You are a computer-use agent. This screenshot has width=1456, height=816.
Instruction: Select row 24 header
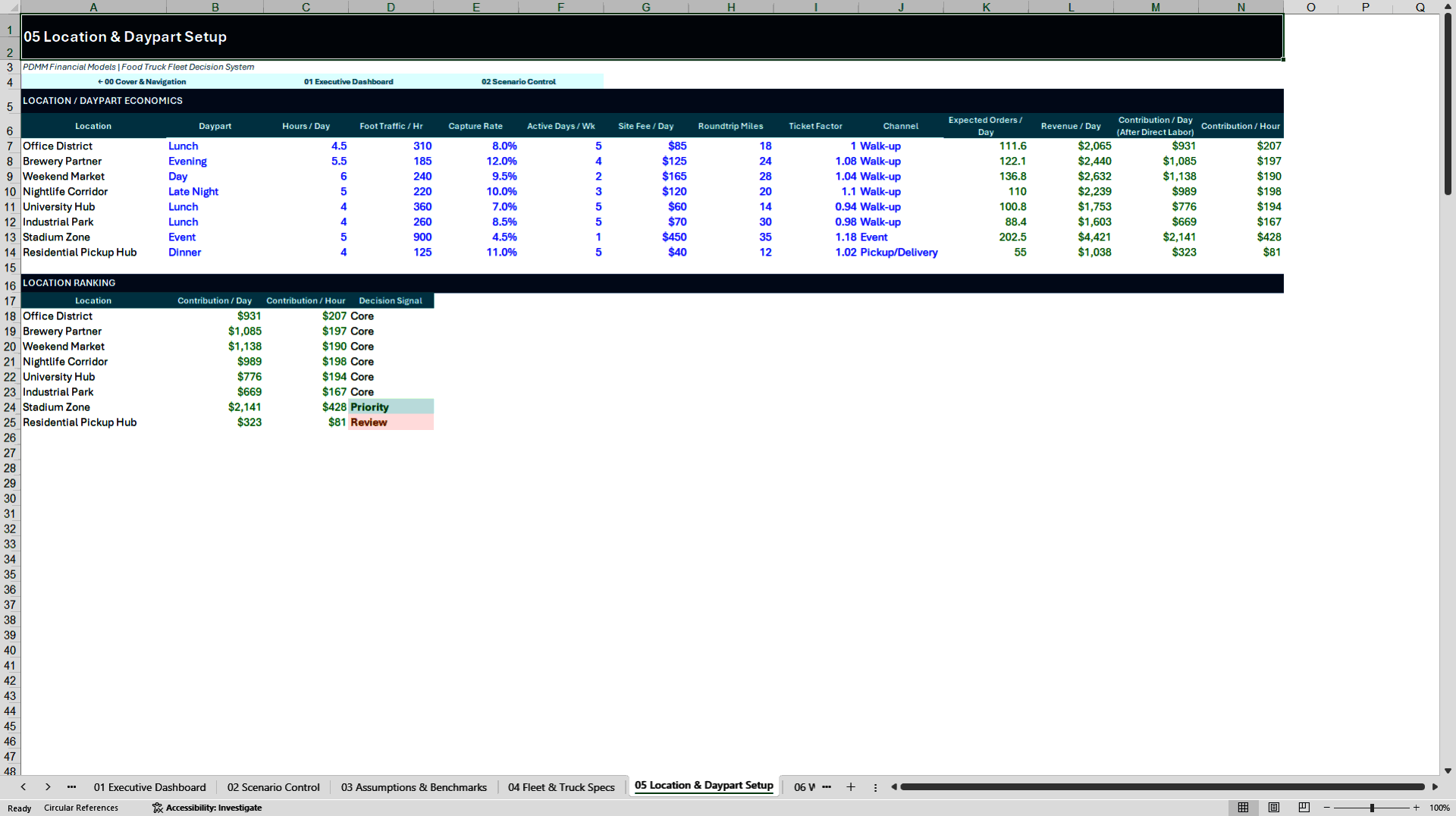[10, 407]
